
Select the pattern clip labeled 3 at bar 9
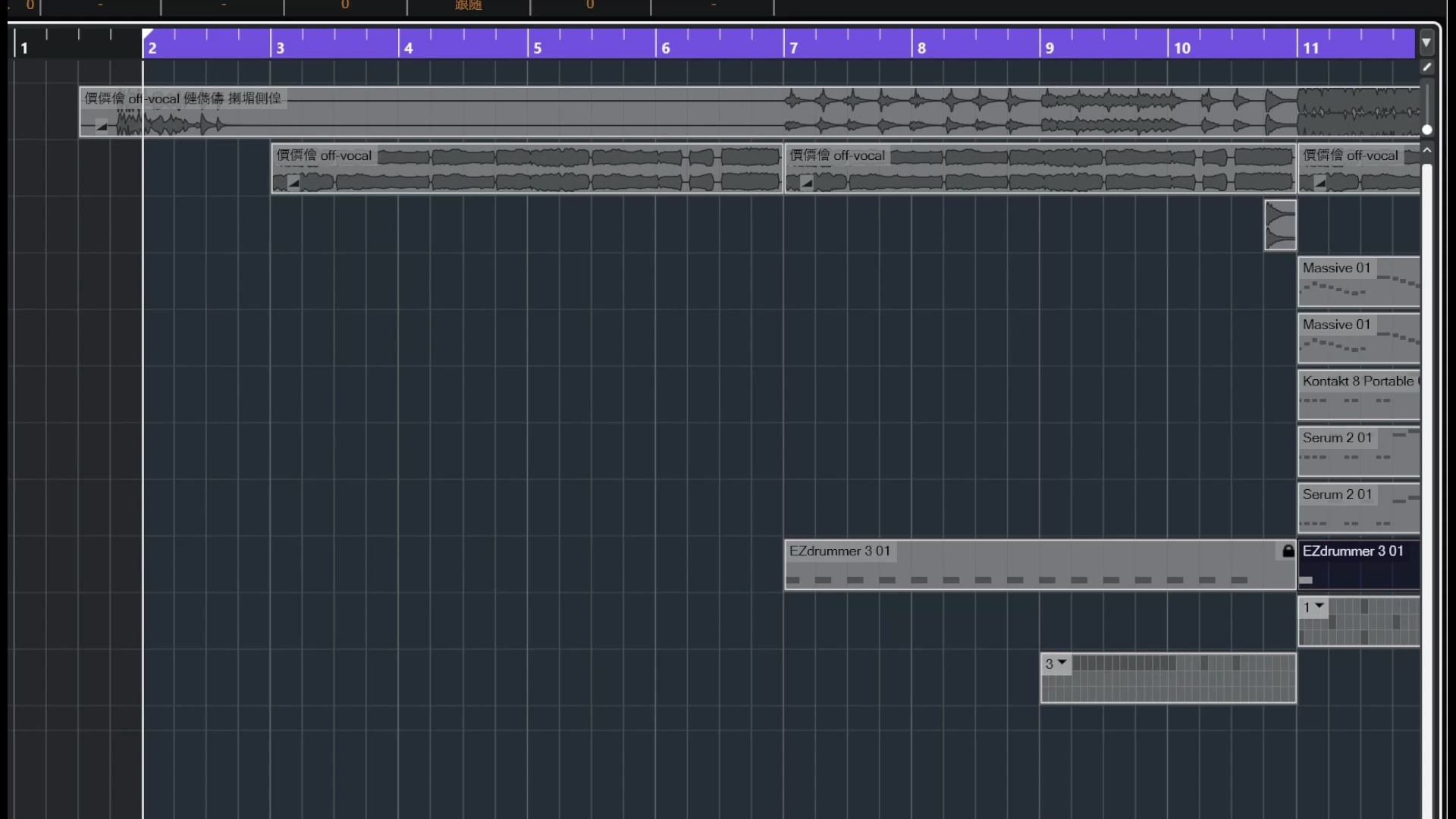tap(1169, 678)
